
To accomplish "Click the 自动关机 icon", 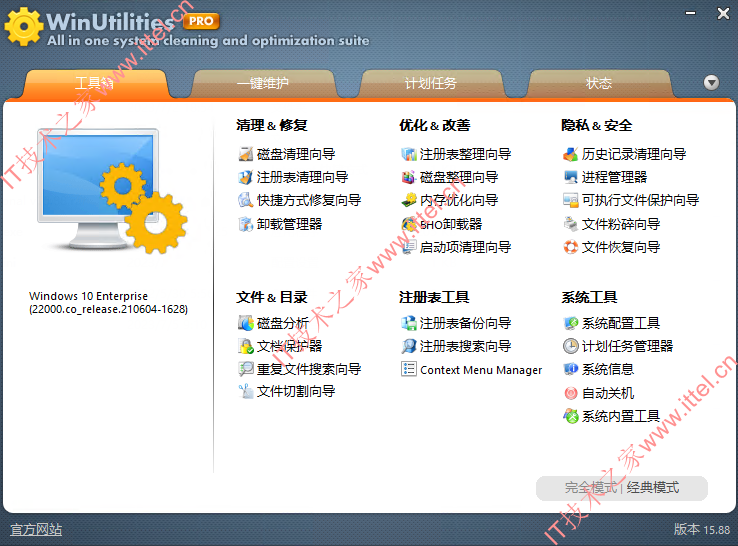I will (570, 393).
